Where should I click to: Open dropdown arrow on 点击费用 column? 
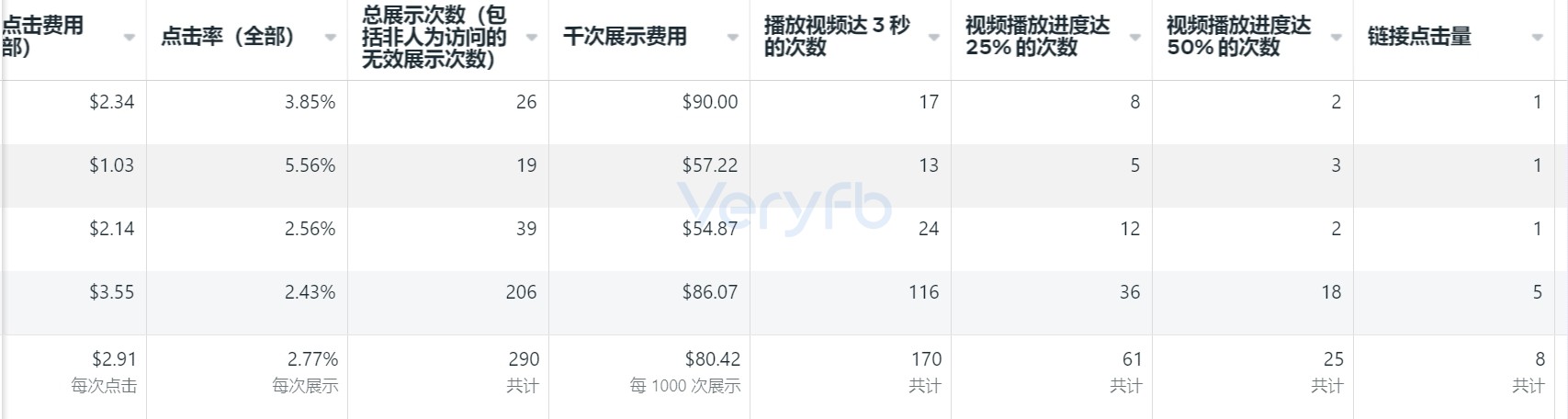tap(129, 38)
